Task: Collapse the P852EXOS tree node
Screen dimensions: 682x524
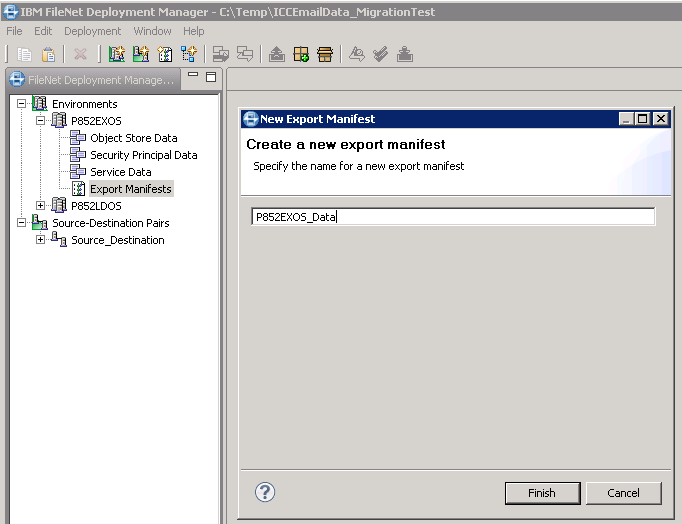Action: (x=40, y=120)
